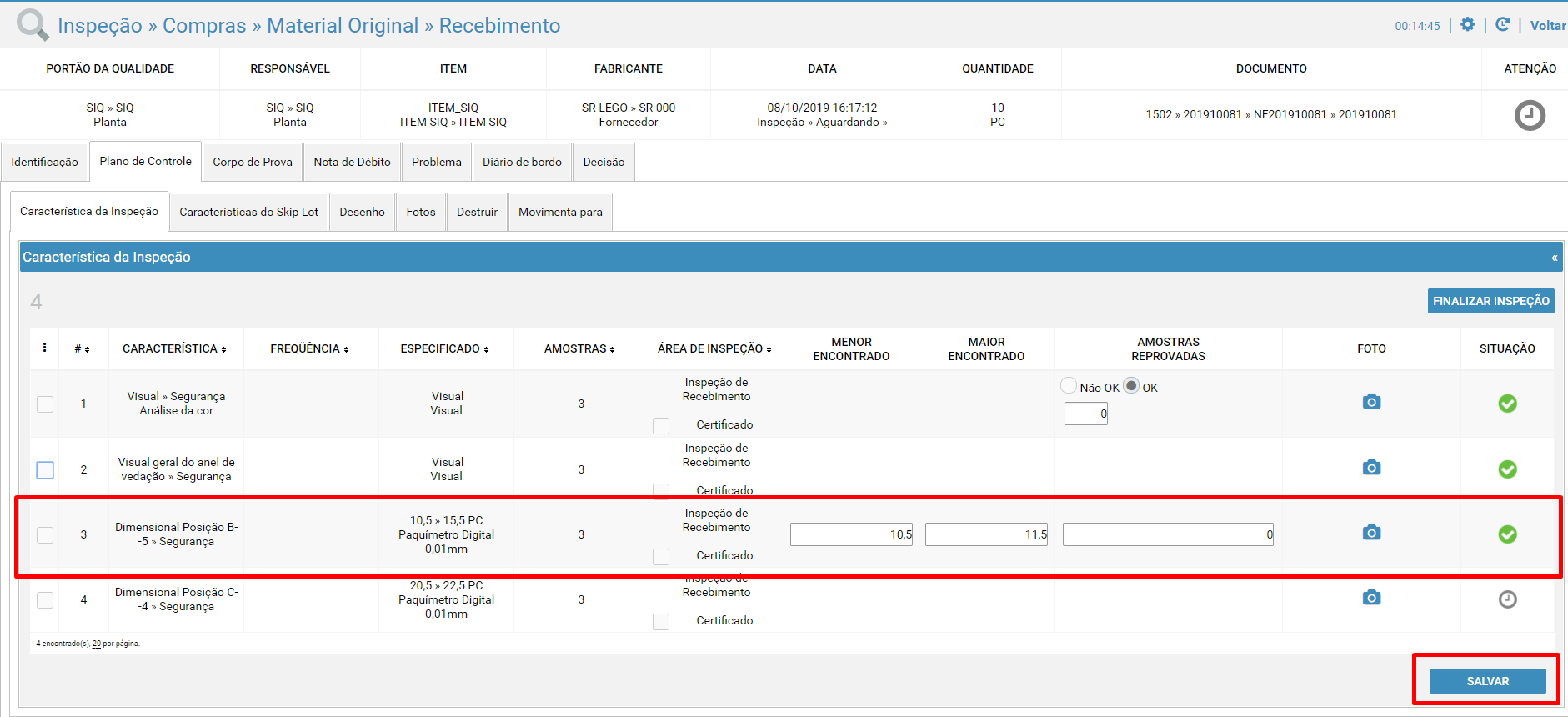
Task: Tick Certificado checkbox in row 3
Action: pos(661,557)
